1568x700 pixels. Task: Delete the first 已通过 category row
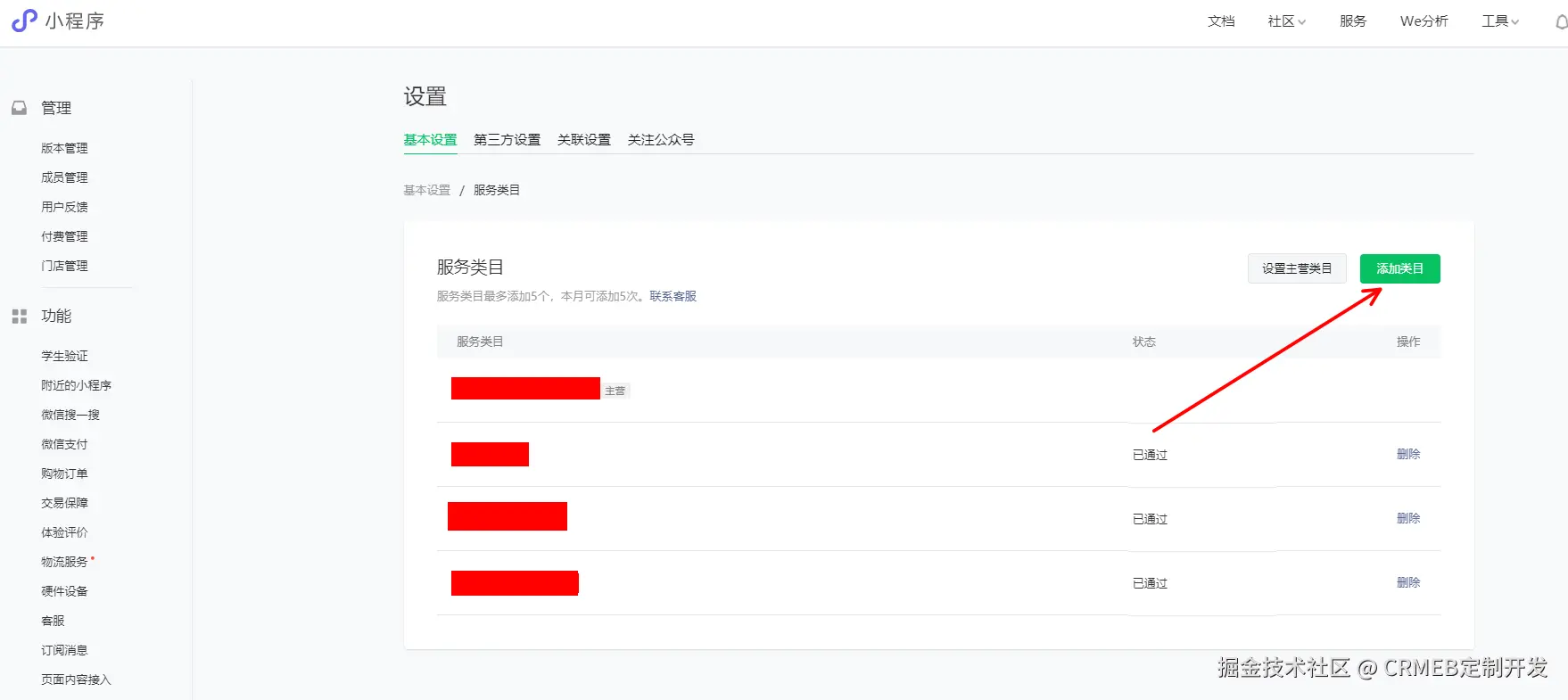tap(1408, 454)
